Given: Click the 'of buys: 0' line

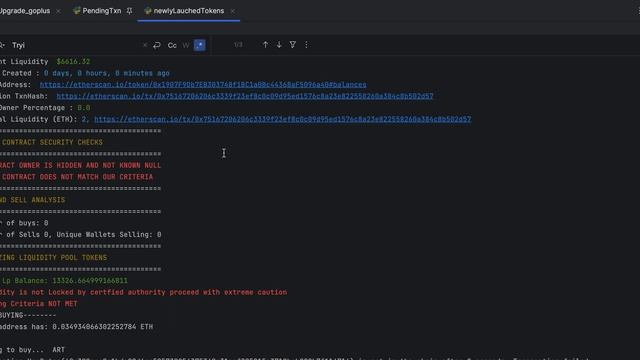Looking at the screenshot, I should click(27, 223).
